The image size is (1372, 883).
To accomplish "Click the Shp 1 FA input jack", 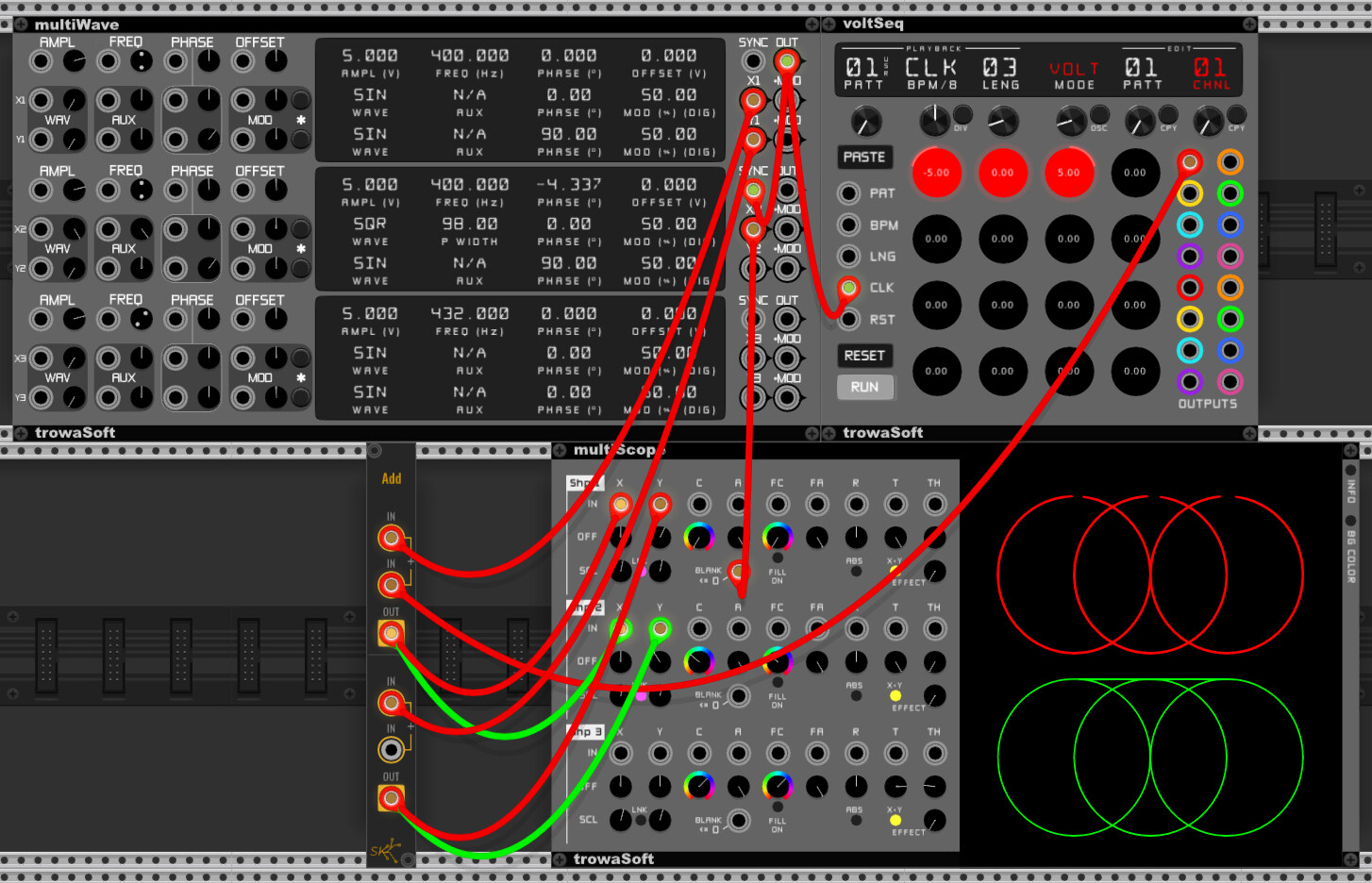I will click(x=817, y=505).
